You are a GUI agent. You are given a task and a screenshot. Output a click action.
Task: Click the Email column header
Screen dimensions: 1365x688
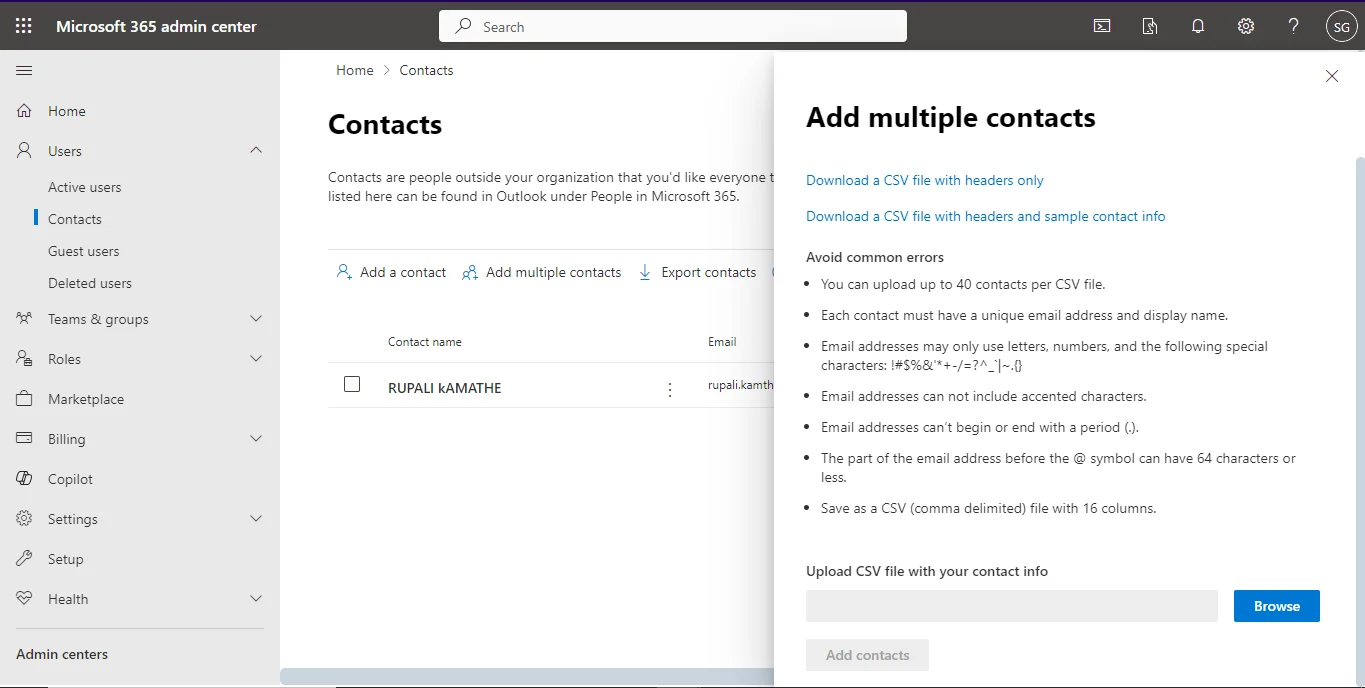722,342
